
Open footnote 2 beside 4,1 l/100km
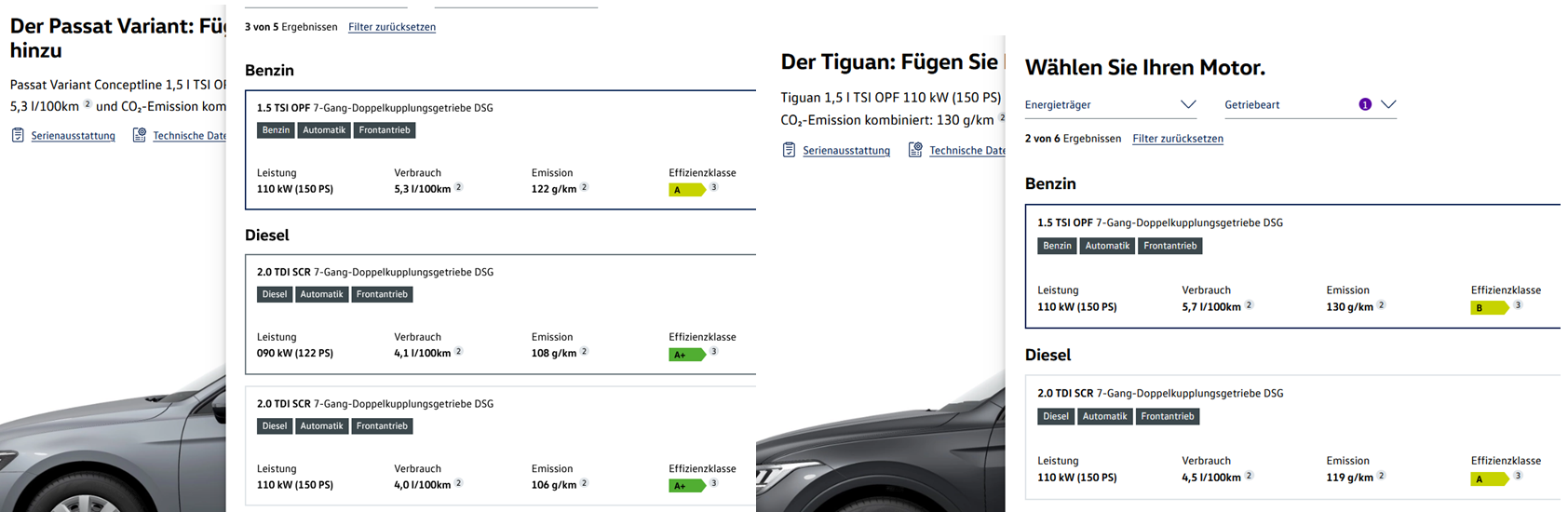point(459,352)
